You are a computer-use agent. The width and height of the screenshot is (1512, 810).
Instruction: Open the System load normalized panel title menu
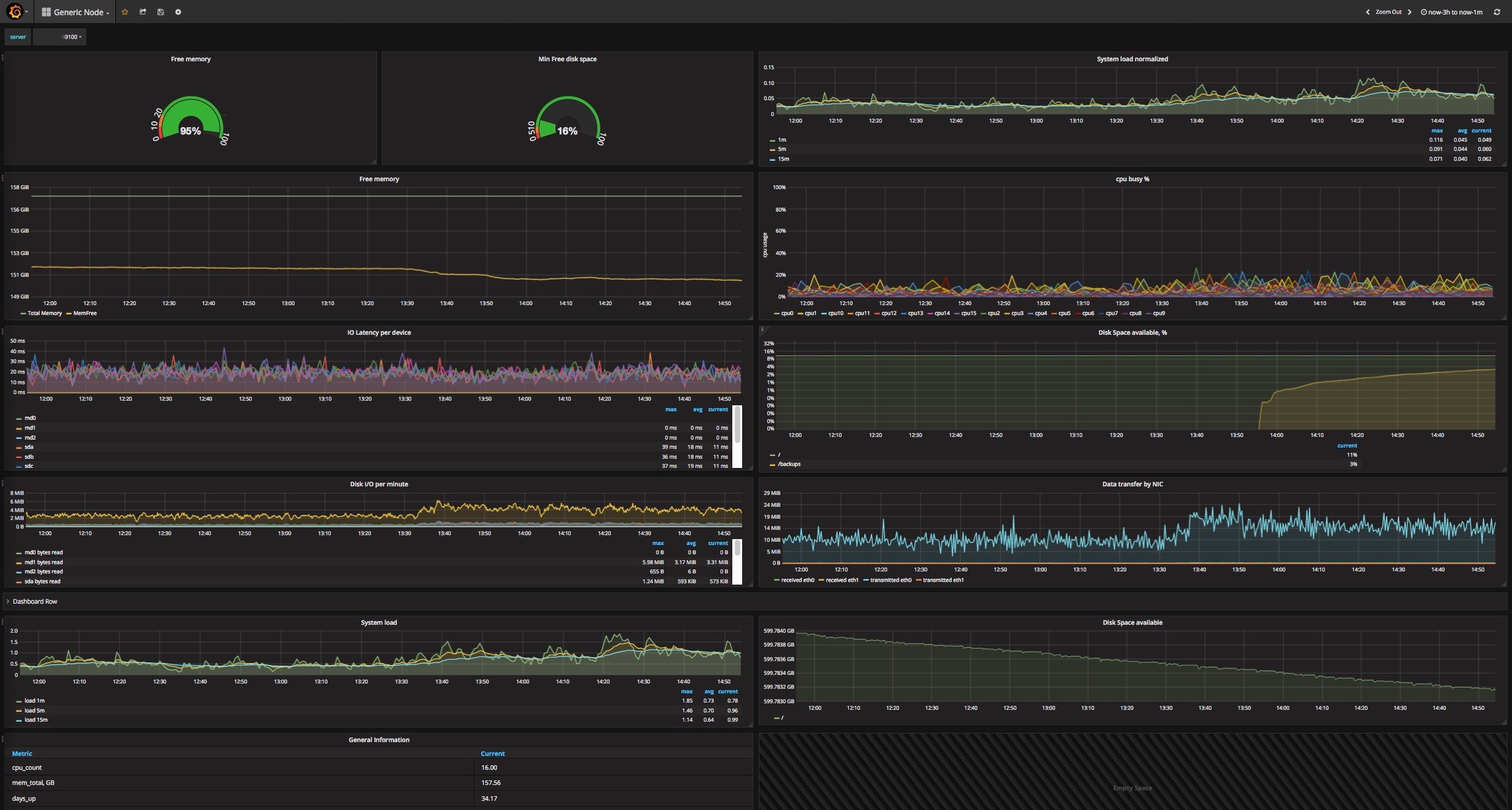pos(1132,59)
